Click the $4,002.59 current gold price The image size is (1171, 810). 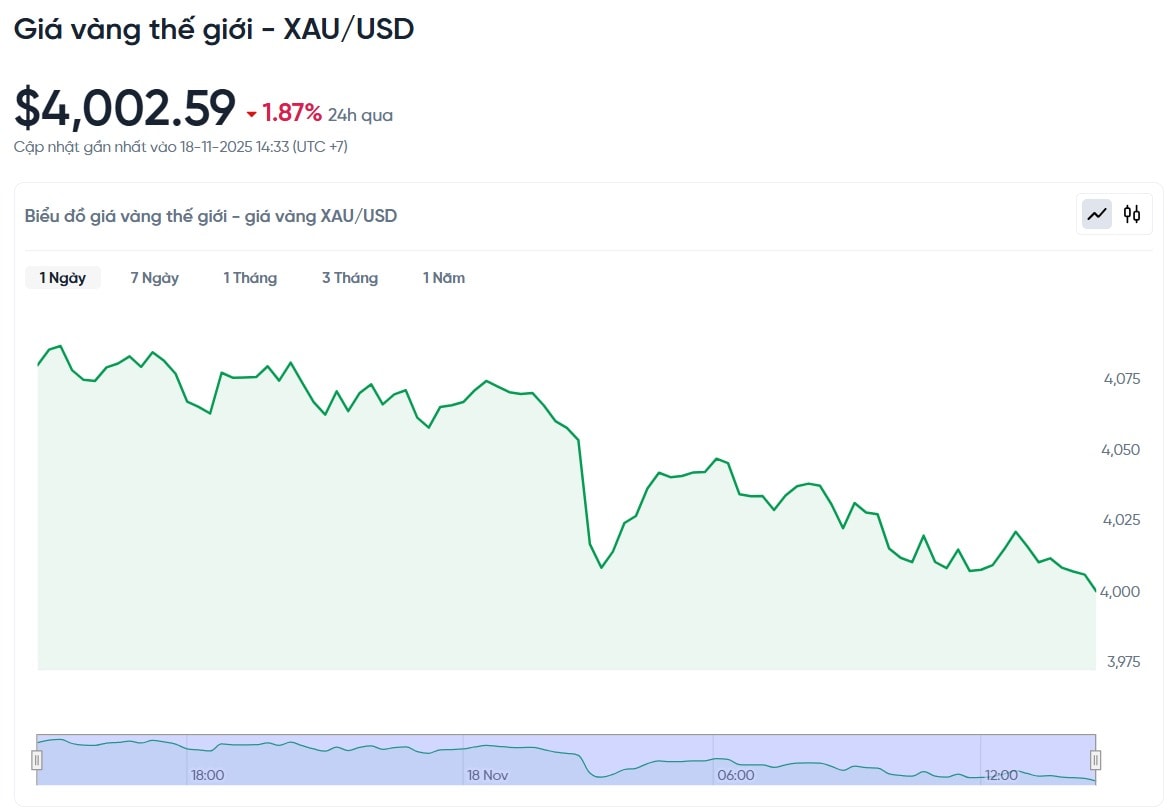click(x=125, y=108)
